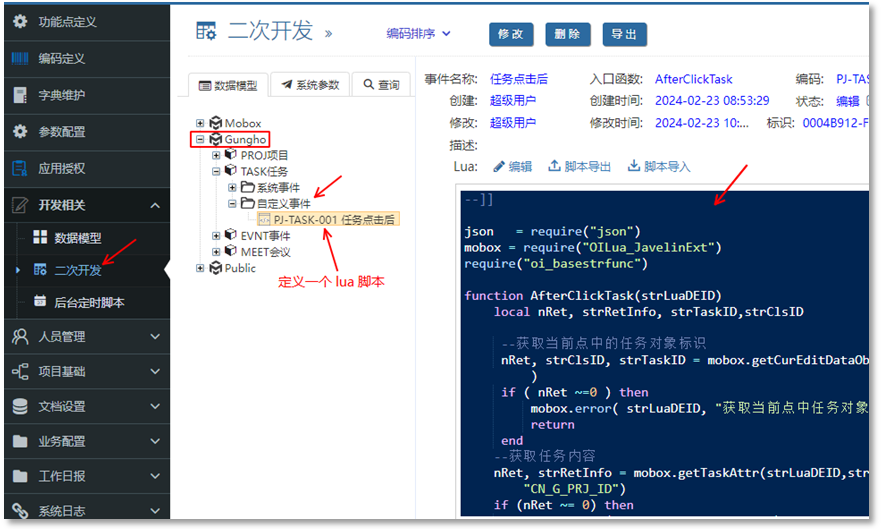Open 数据模型 in the sidebar
The width and height of the screenshot is (881, 529).
click(77, 238)
